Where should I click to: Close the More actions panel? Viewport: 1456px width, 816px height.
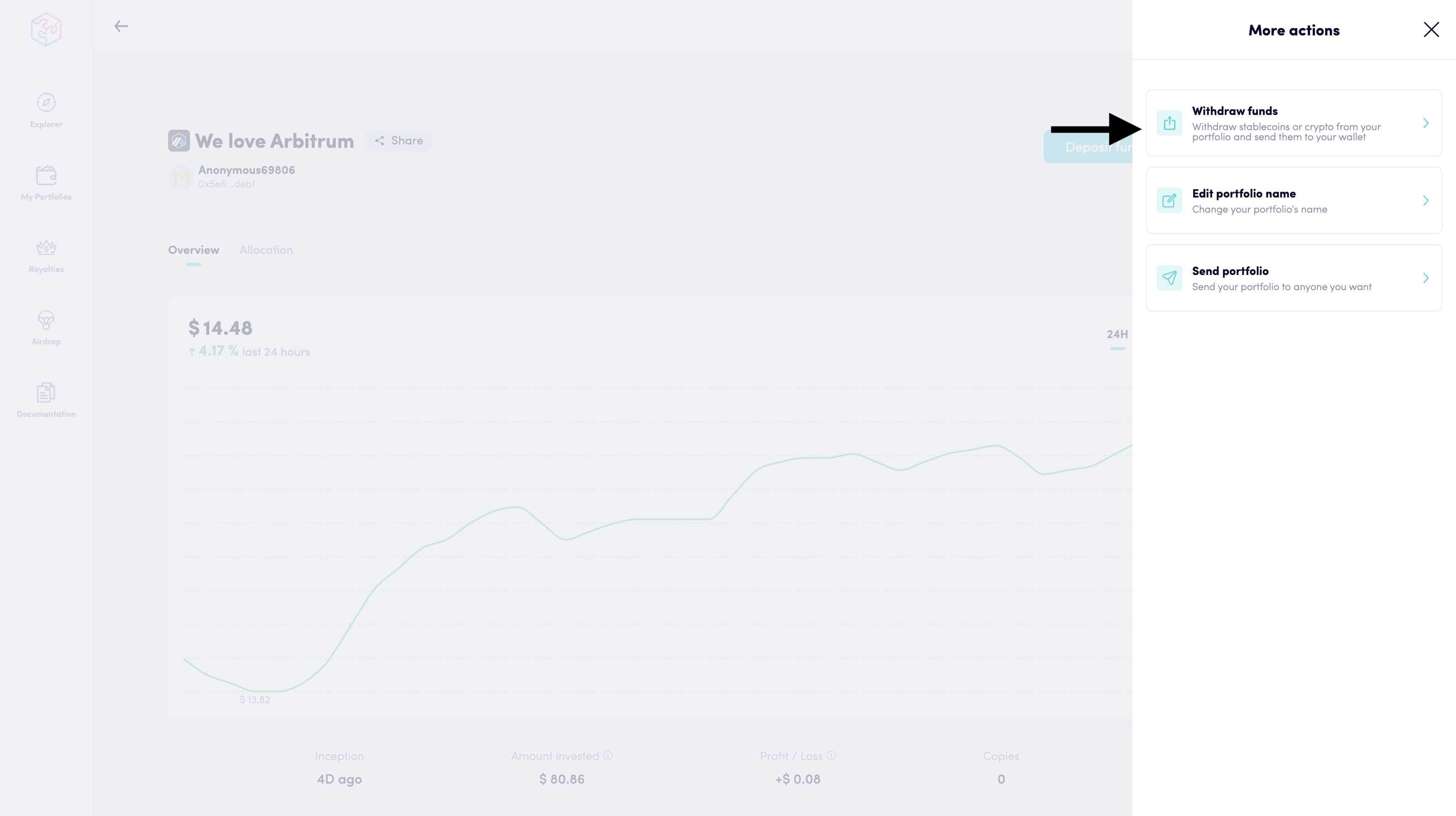(x=1431, y=30)
